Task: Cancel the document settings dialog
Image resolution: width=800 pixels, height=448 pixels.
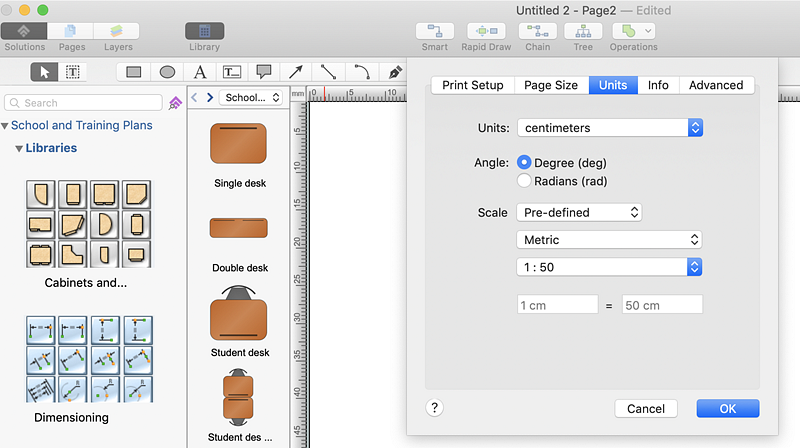Action: pyautogui.click(x=646, y=408)
